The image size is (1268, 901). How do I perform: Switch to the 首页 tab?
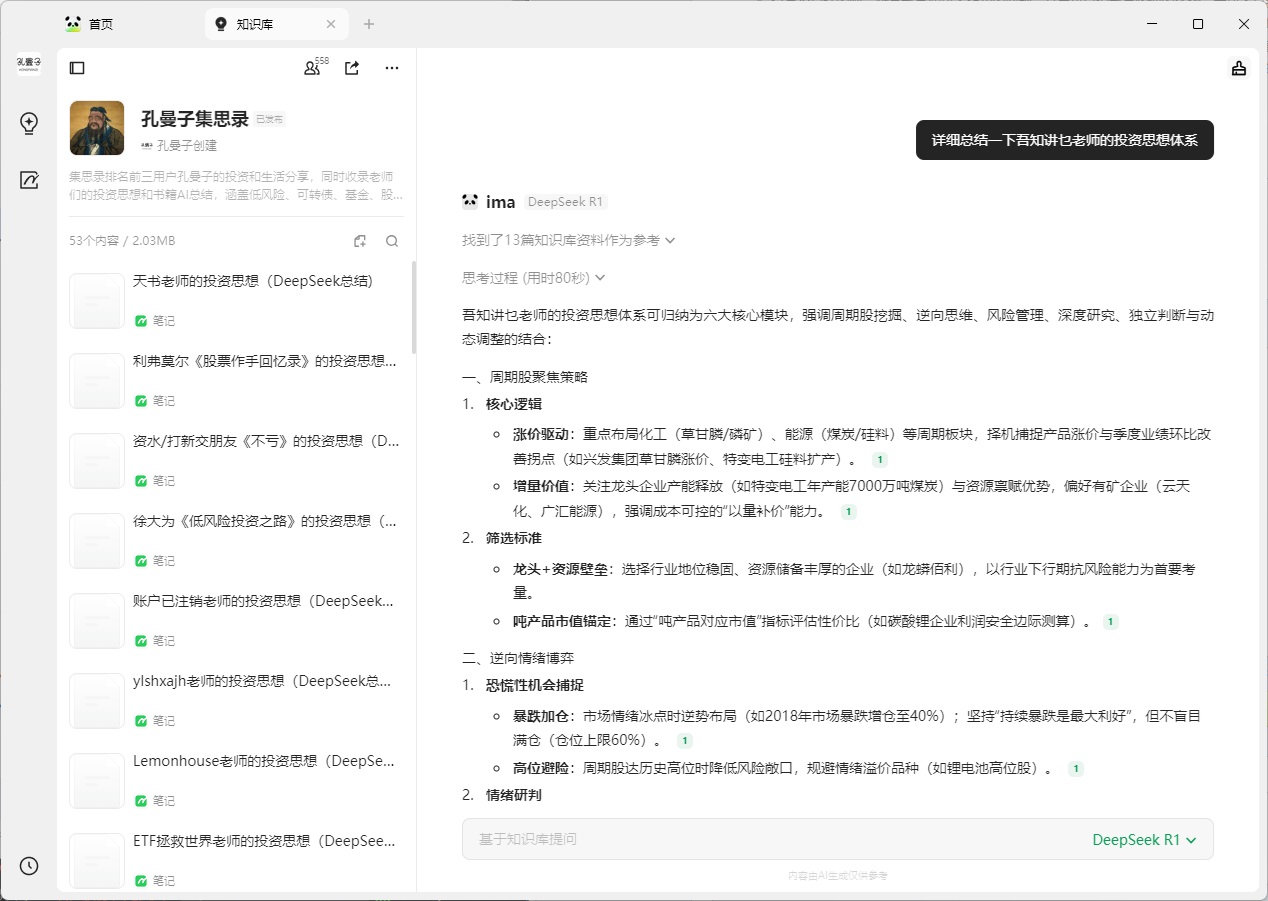[x=89, y=24]
